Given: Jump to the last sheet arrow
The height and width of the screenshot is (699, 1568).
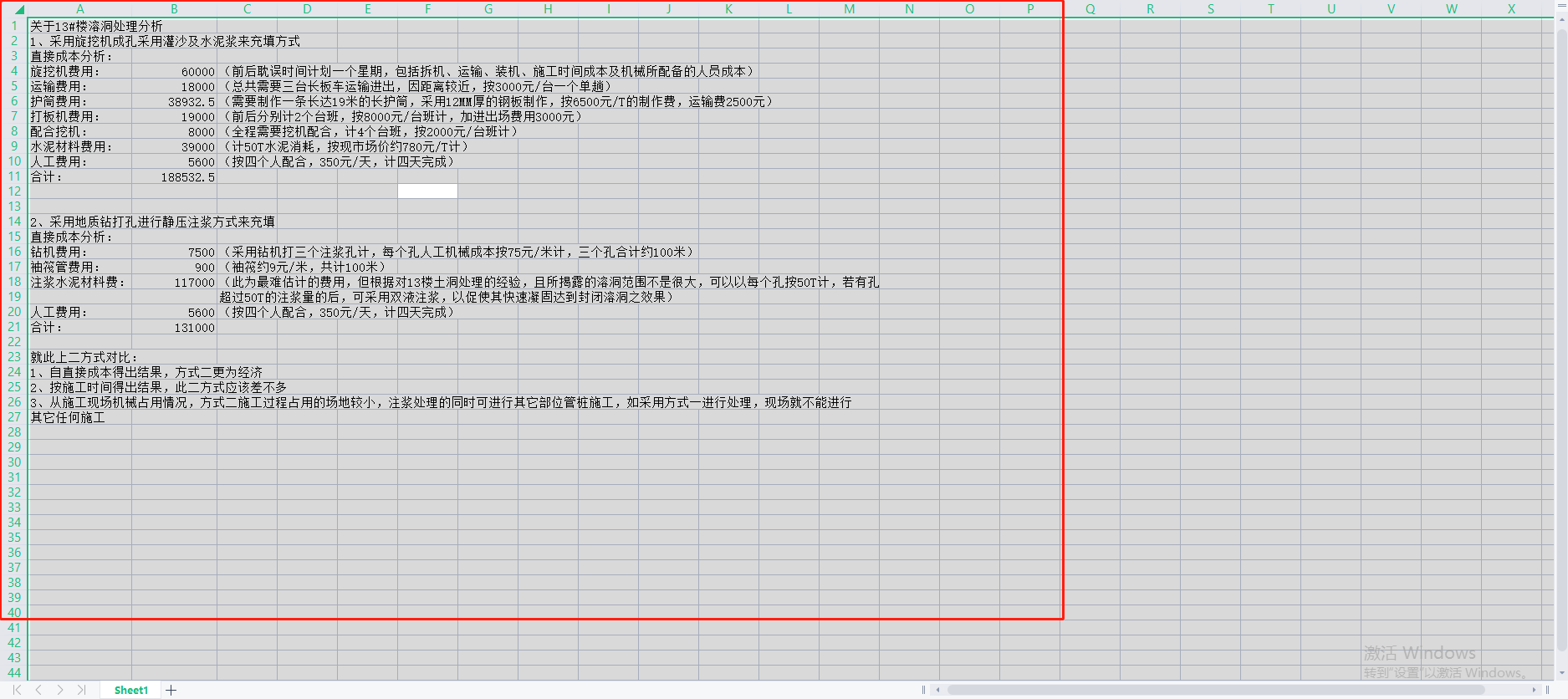Looking at the screenshot, I should pos(81,690).
